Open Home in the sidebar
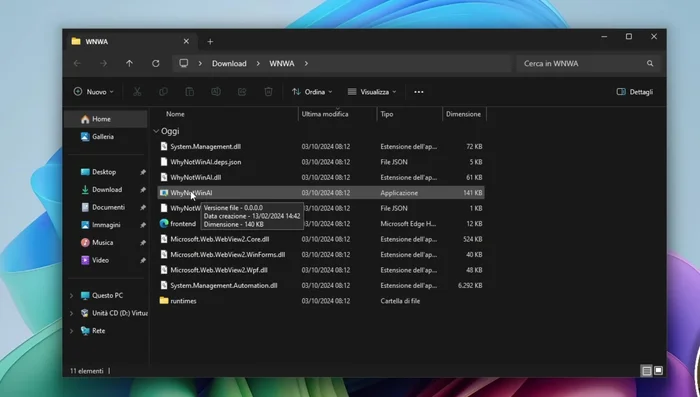The height and width of the screenshot is (397, 700). tap(106, 119)
